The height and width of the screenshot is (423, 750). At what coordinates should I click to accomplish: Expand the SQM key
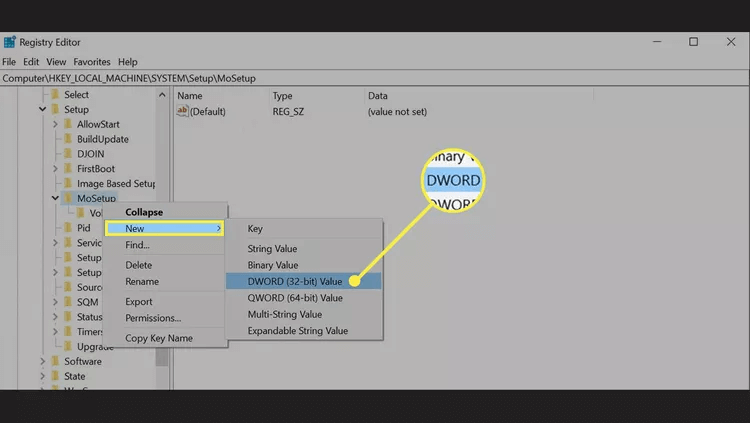[x=55, y=302]
